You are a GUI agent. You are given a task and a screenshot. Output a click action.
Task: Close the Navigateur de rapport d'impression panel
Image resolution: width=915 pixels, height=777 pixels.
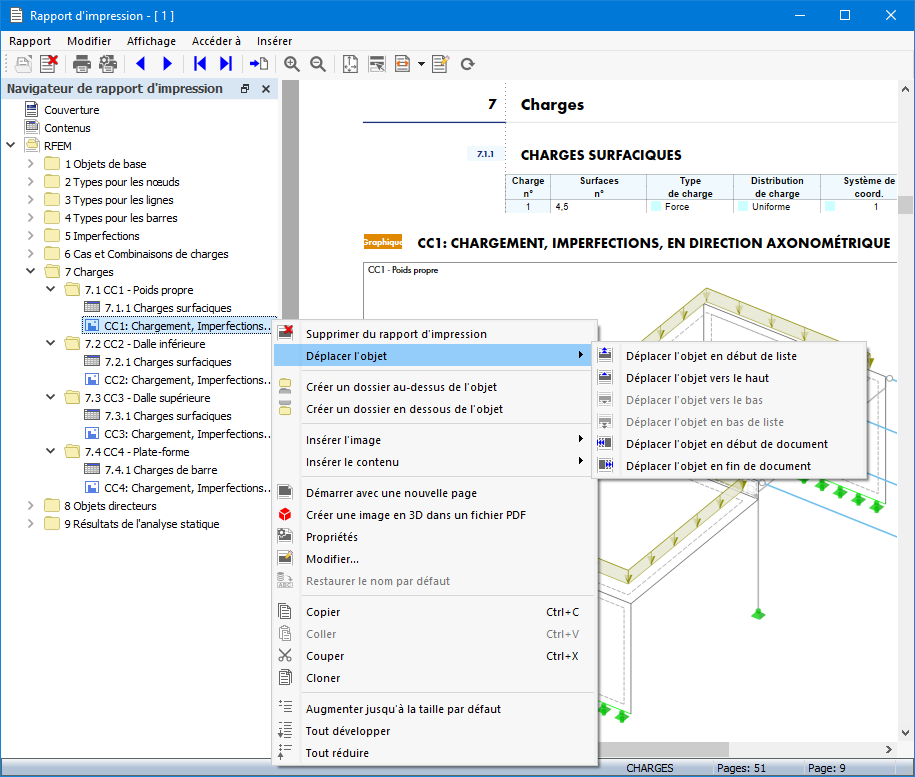click(x=266, y=89)
